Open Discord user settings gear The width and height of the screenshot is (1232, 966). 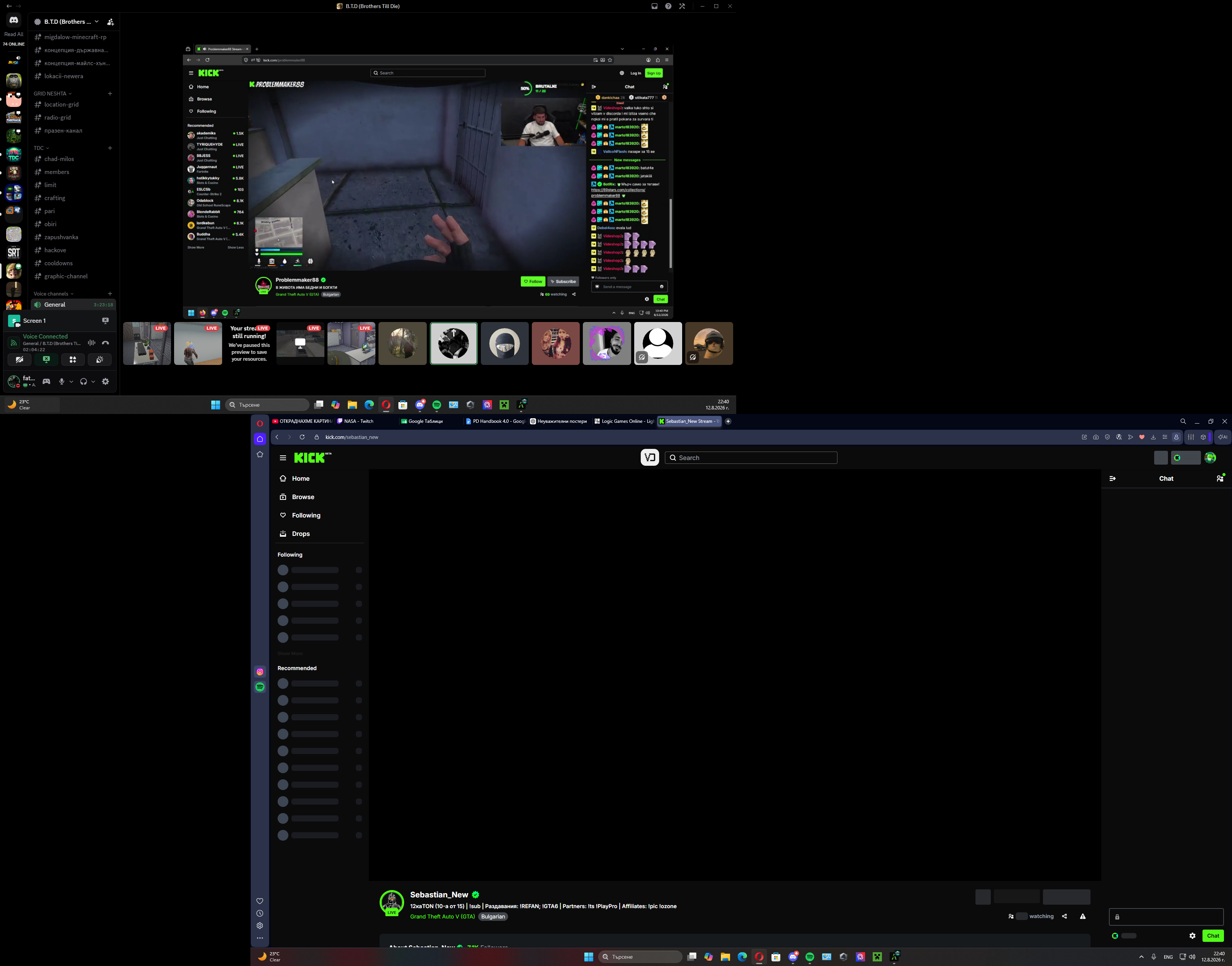(105, 382)
